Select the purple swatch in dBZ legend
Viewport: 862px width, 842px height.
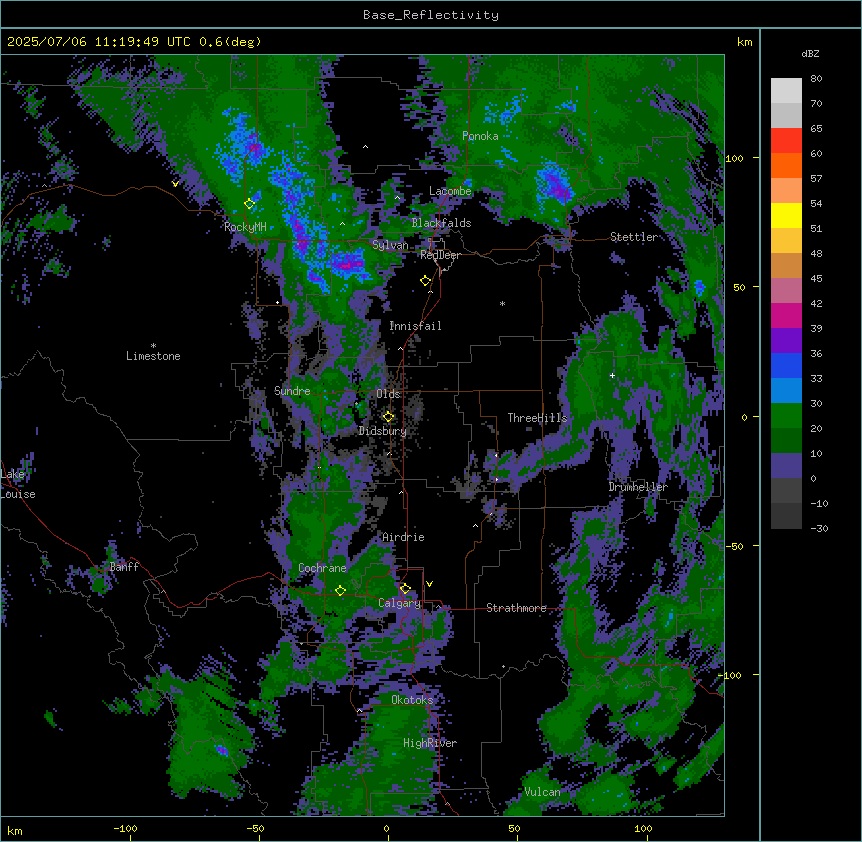click(786, 341)
